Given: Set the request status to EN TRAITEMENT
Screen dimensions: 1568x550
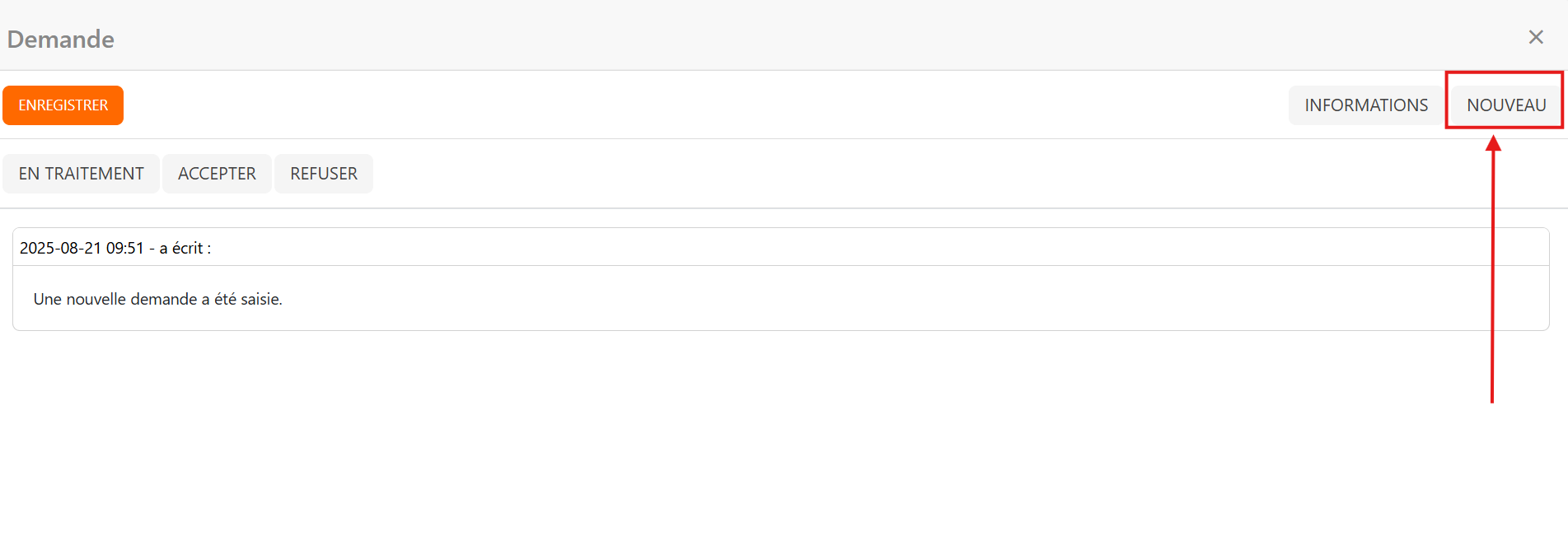Looking at the screenshot, I should [x=81, y=174].
